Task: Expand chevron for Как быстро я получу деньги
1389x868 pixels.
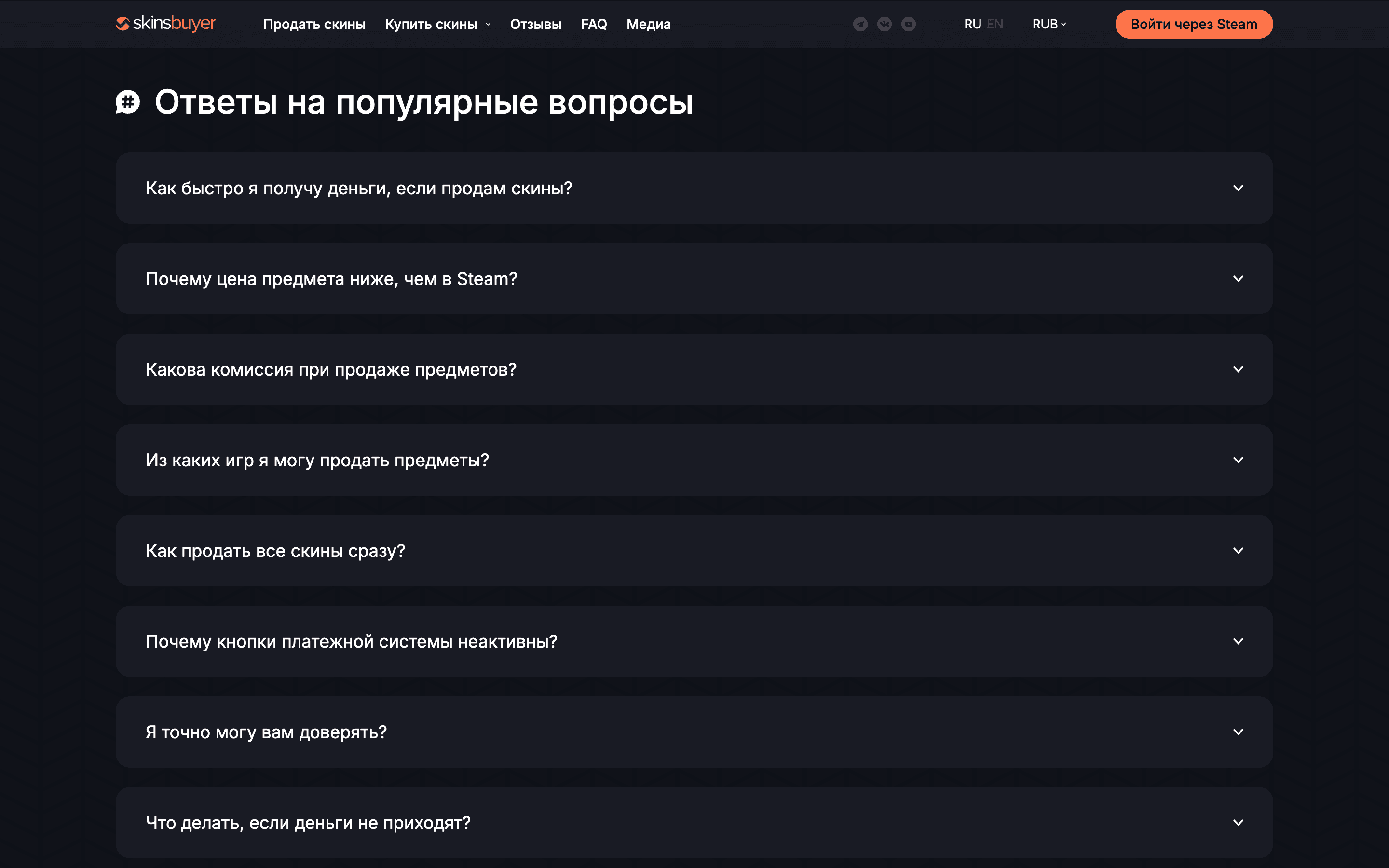Action: tap(1238, 188)
